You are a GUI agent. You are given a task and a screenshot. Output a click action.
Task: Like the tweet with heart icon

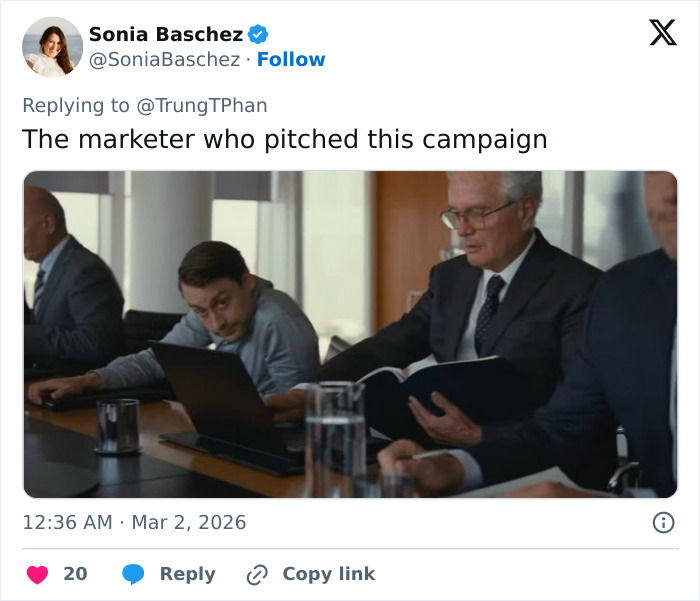point(37,574)
